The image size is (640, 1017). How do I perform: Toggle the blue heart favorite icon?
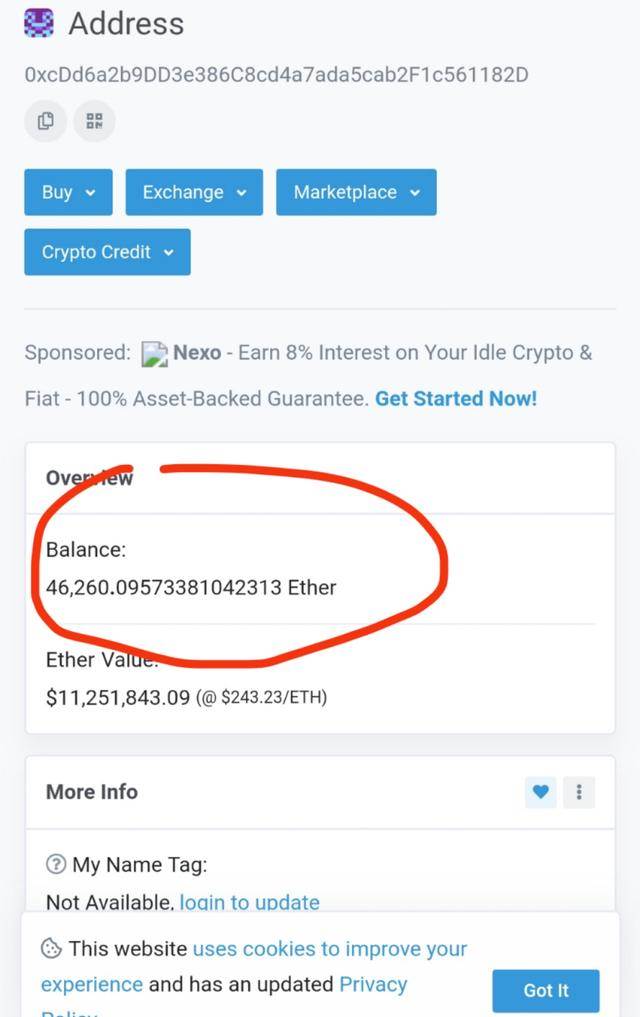point(540,792)
